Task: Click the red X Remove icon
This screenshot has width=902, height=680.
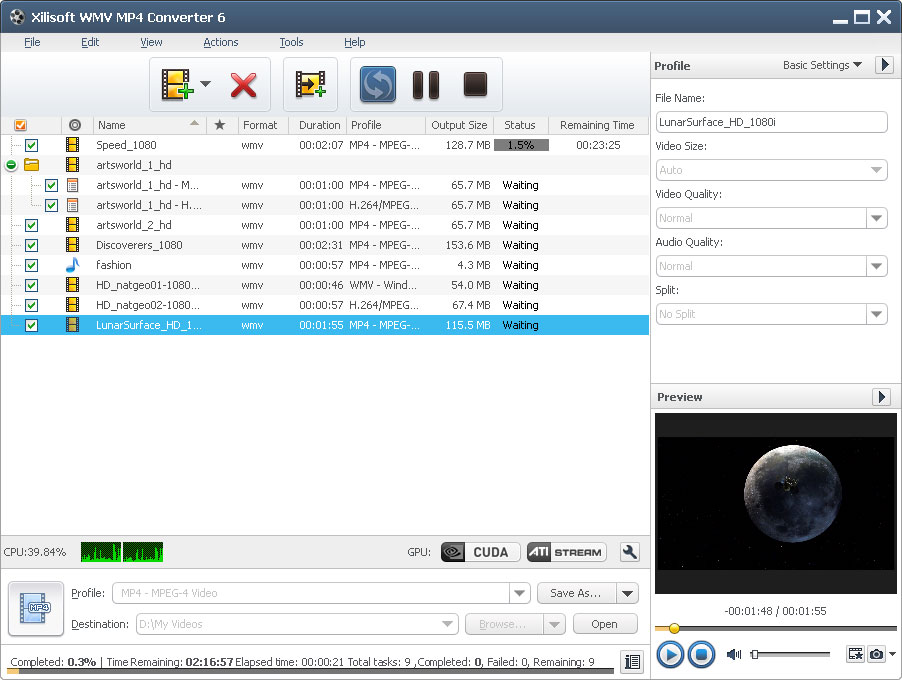Action: [243, 85]
